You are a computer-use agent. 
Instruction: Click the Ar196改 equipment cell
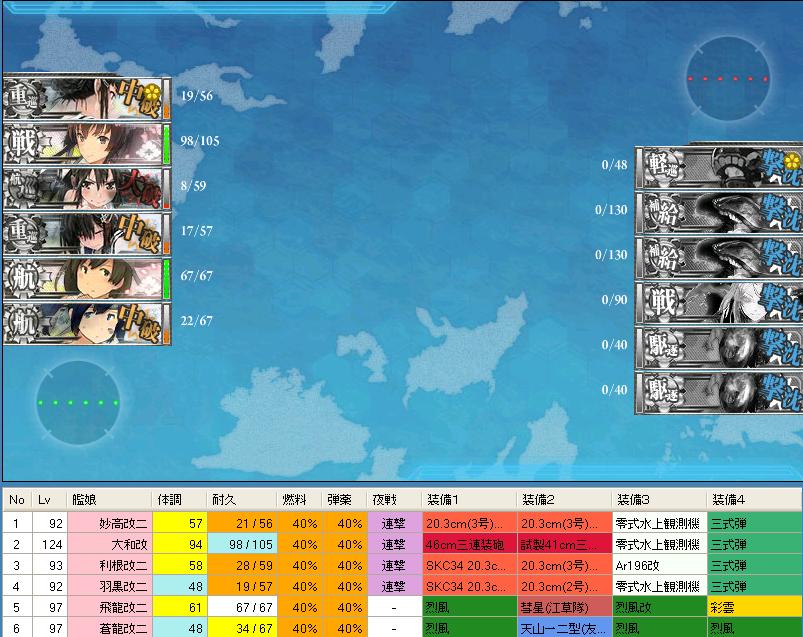(x=658, y=566)
